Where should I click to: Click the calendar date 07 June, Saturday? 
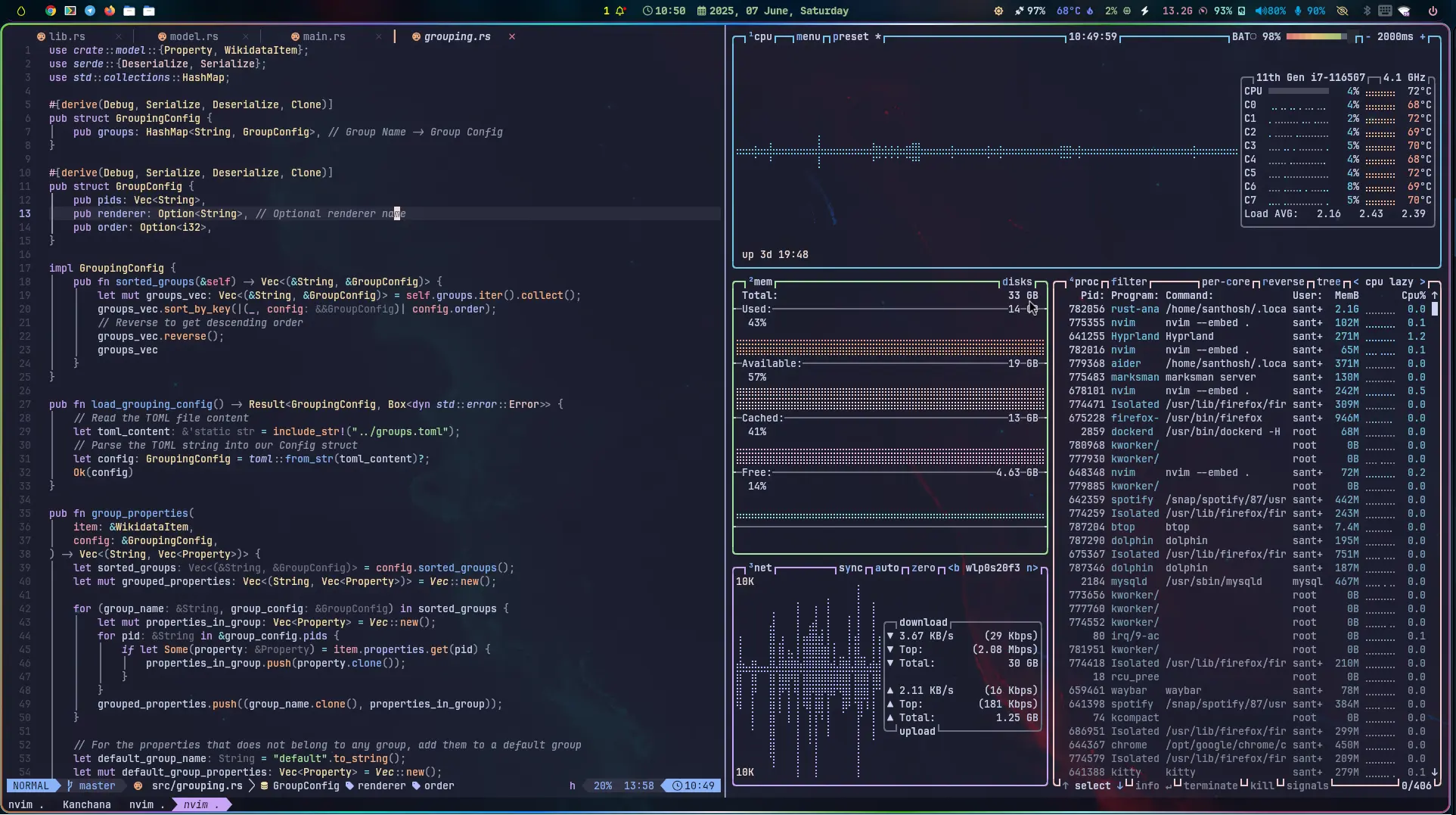click(x=772, y=11)
